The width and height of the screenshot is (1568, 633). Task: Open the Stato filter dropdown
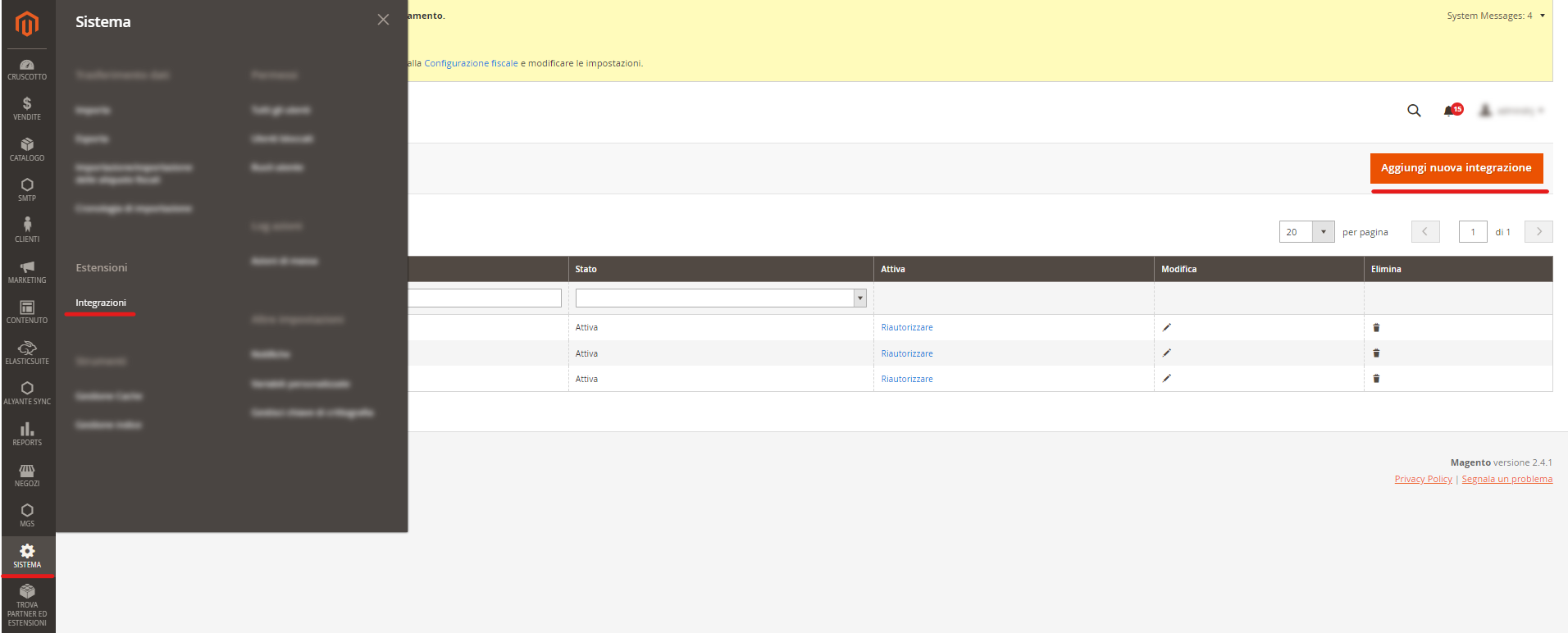point(721,298)
